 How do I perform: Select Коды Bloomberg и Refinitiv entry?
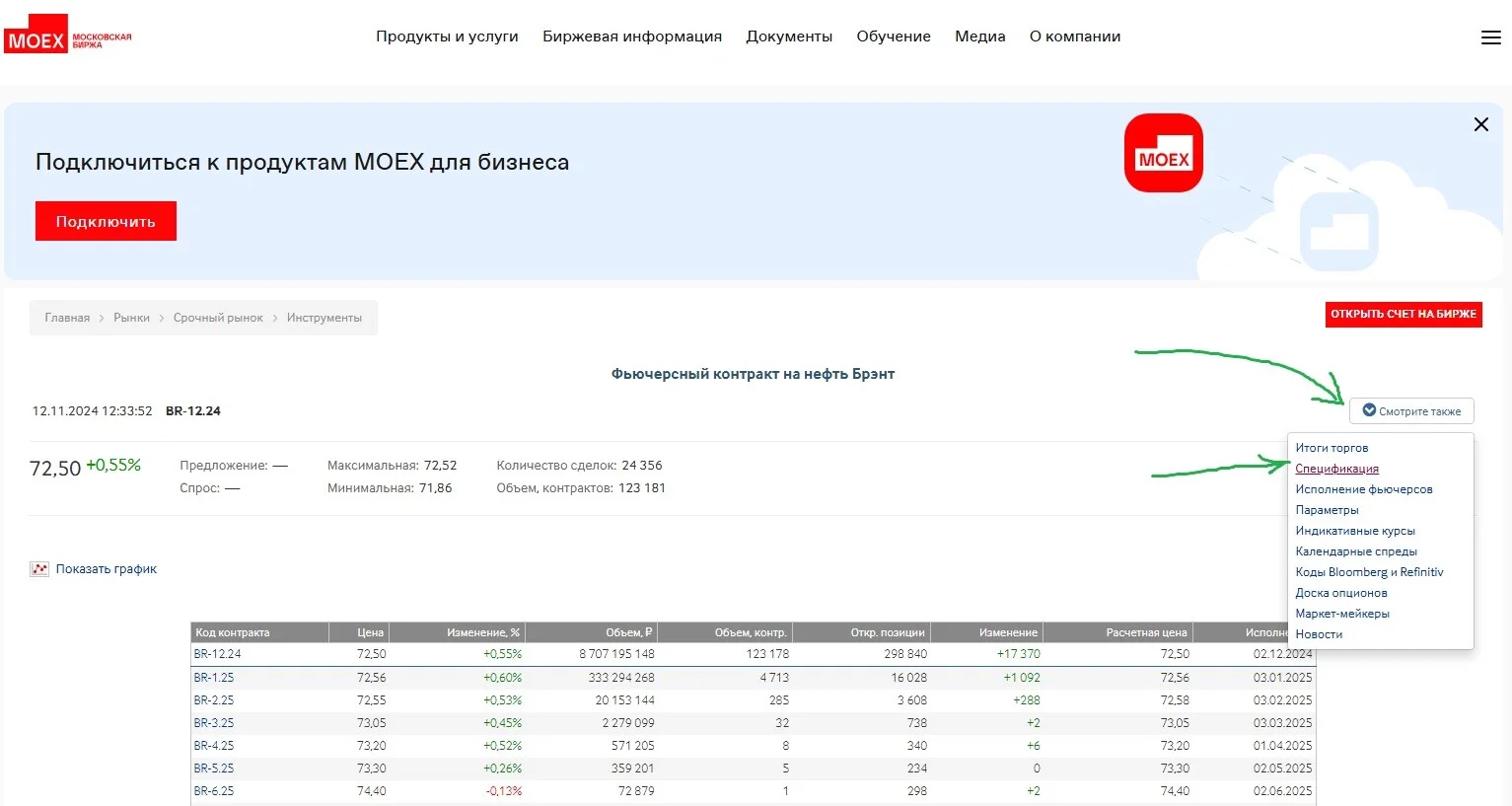coord(1369,572)
